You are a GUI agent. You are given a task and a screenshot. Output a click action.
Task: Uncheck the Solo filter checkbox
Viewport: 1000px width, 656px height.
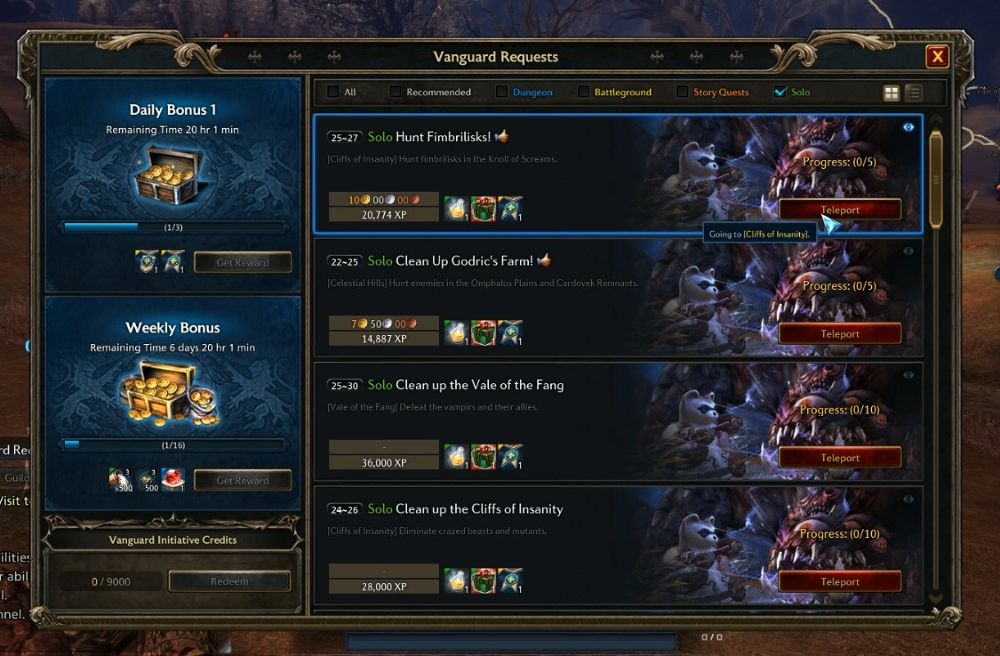[780, 92]
